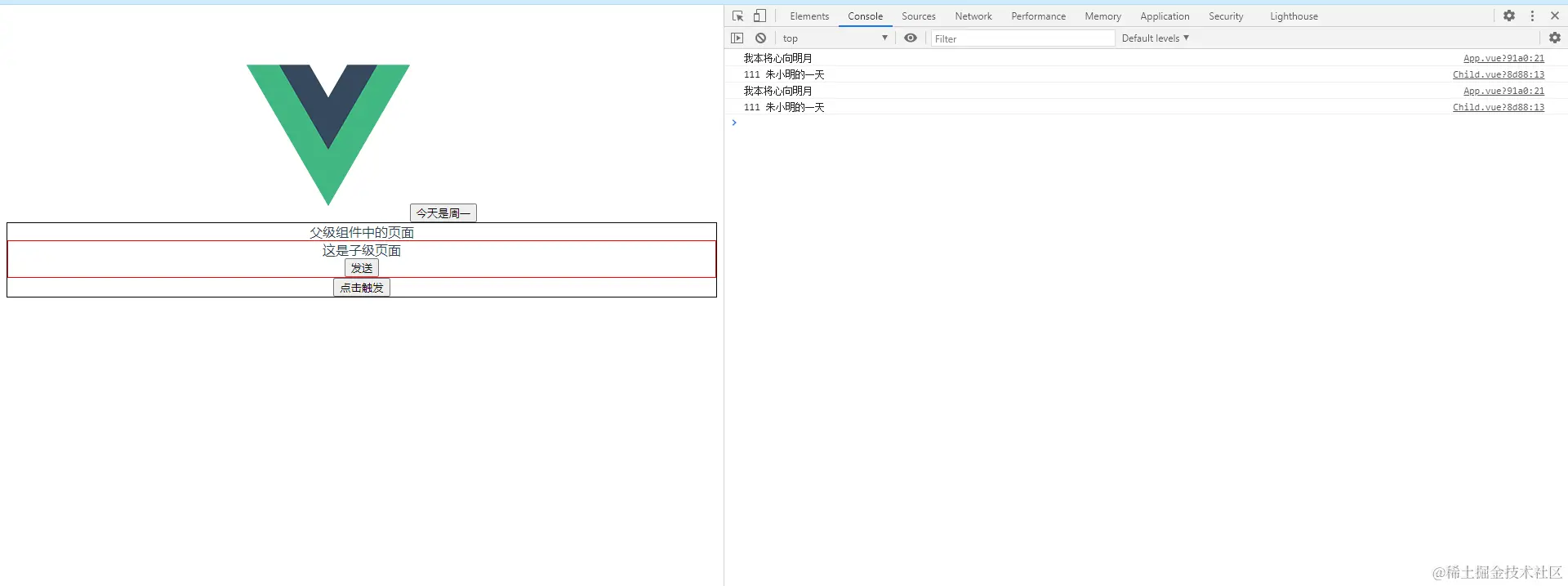Focus the console Filter field
The width and height of the screenshot is (1568, 586).
[1022, 38]
